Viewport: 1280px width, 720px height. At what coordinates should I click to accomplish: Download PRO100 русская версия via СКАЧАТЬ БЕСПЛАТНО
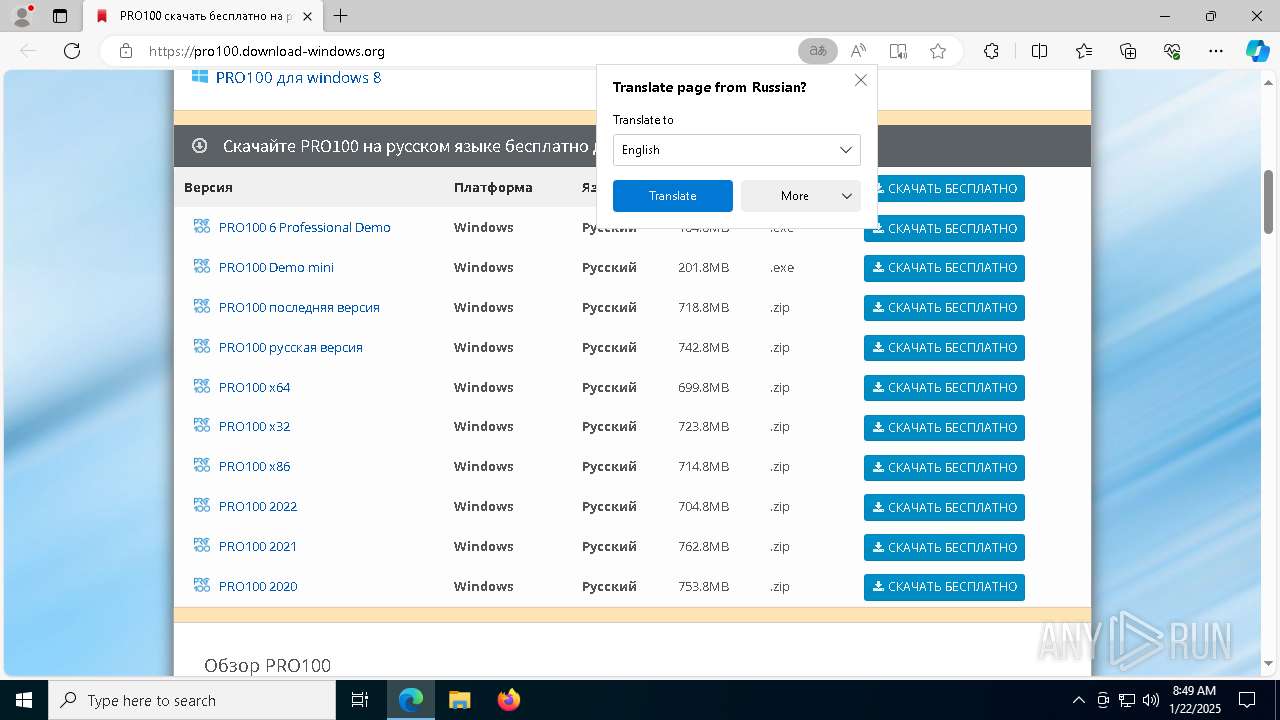[944, 348]
